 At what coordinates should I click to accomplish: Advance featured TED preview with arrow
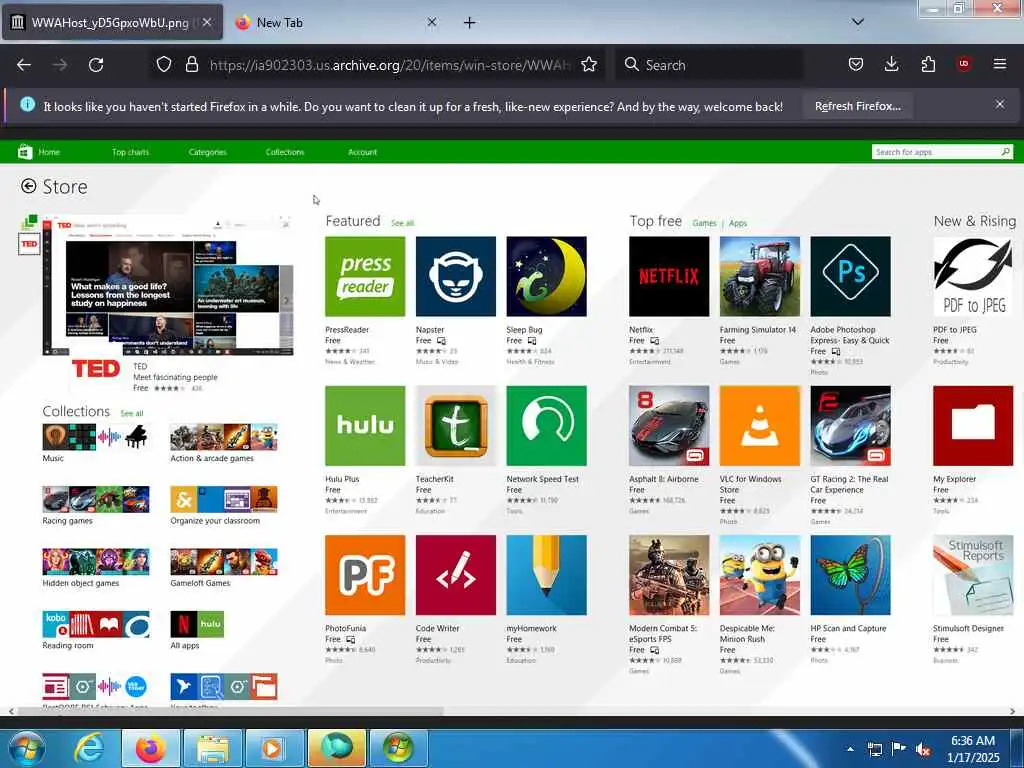(x=286, y=301)
